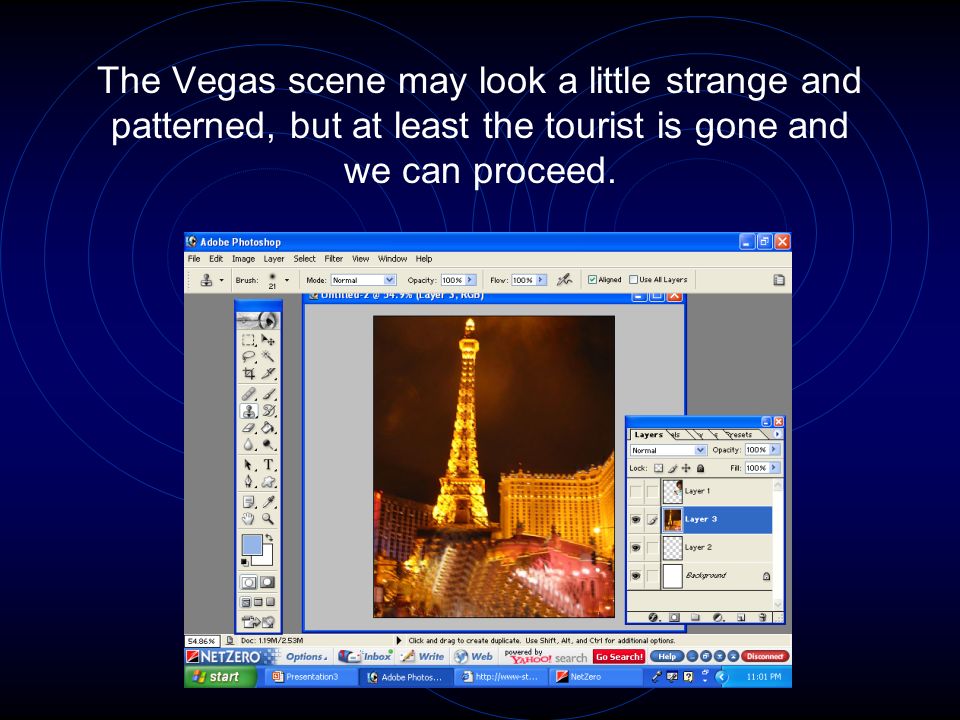This screenshot has width=960, height=720.
Task: Show Layer 1 visibility eye box
Action: pos(636,491)
